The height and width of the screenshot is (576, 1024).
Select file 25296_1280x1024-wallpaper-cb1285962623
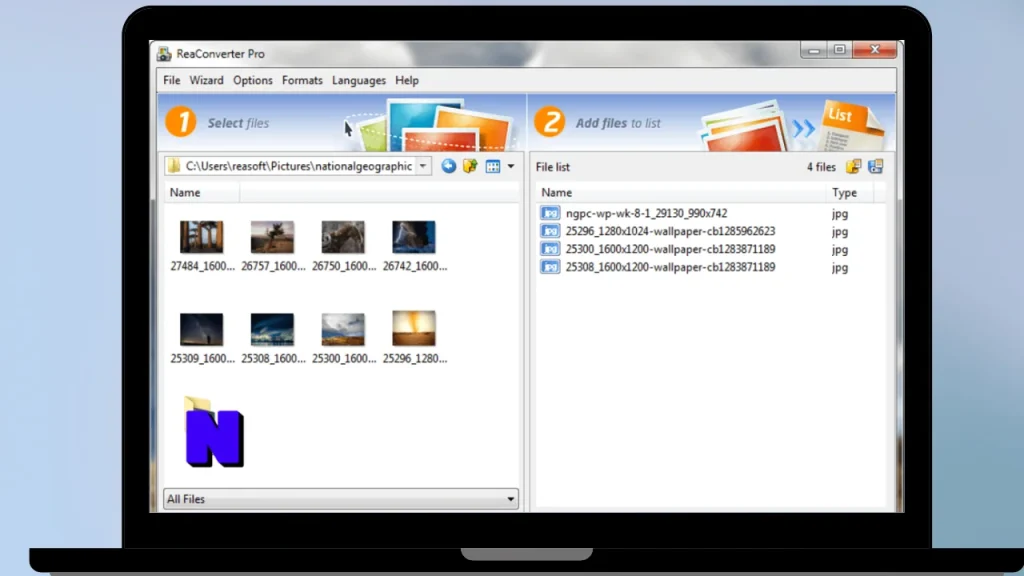[670, 231]
